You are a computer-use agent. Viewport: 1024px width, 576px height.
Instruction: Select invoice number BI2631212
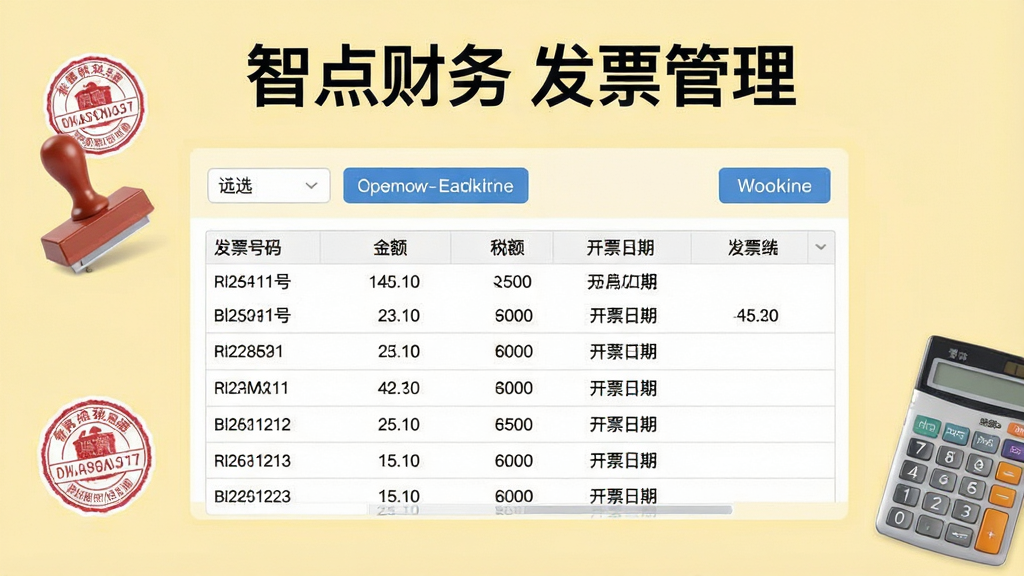[x=252, y=425]
